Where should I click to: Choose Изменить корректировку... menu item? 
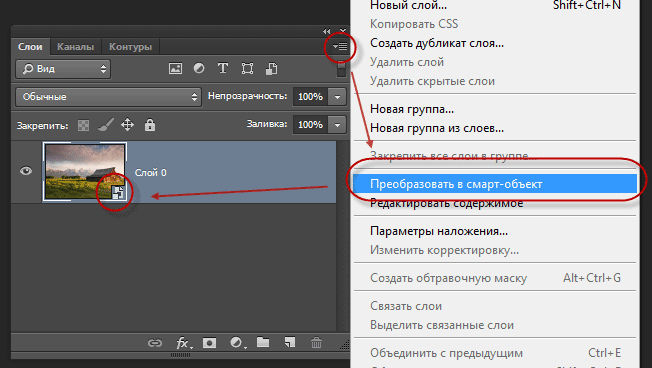click(495, 250)
